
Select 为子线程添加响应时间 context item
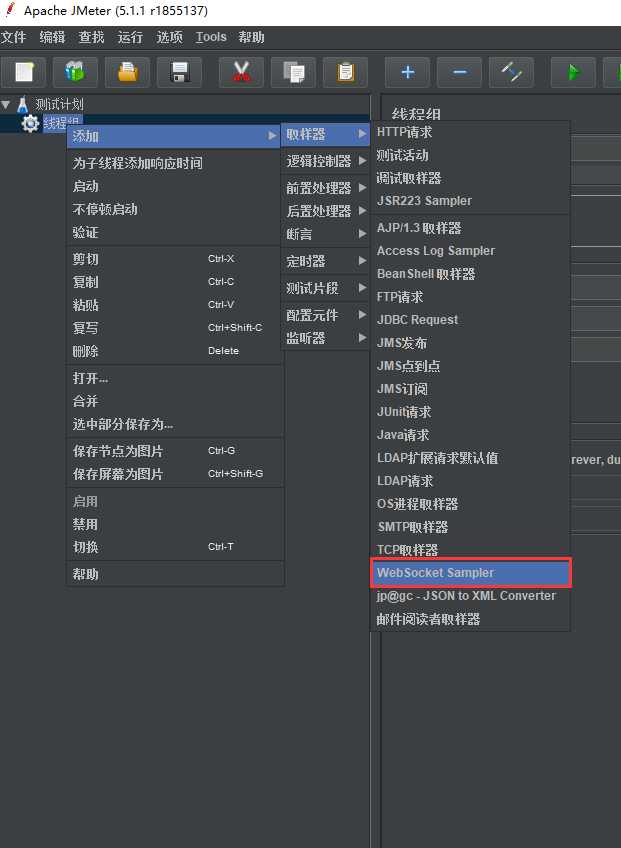tap(175, 163)
